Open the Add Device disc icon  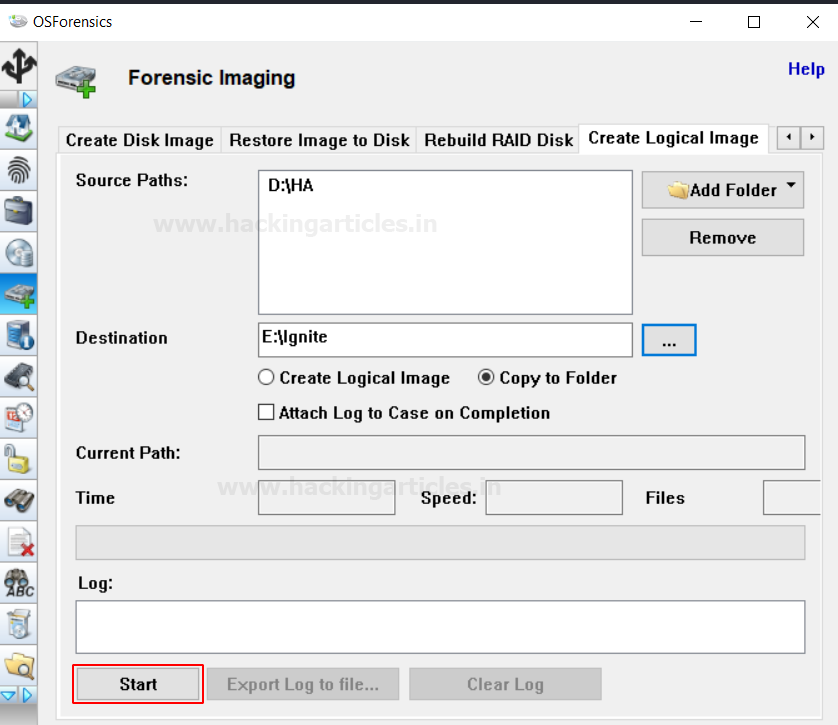tap(19, 252)
